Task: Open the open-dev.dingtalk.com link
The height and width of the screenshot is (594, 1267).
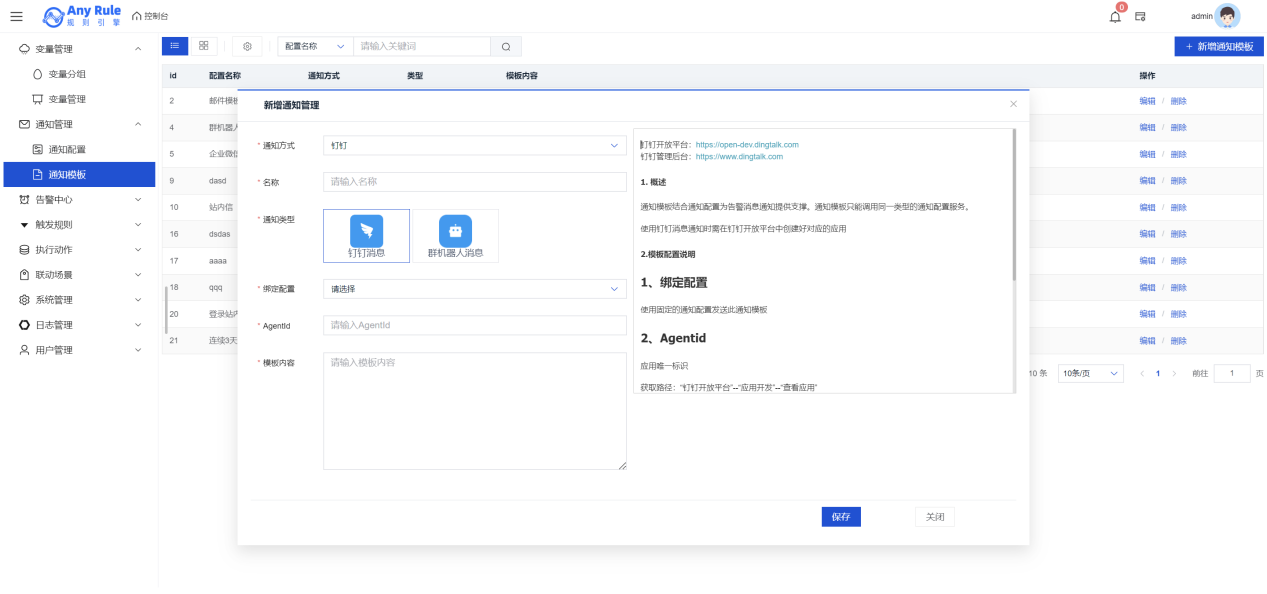Action: click(x=747, y=145)
